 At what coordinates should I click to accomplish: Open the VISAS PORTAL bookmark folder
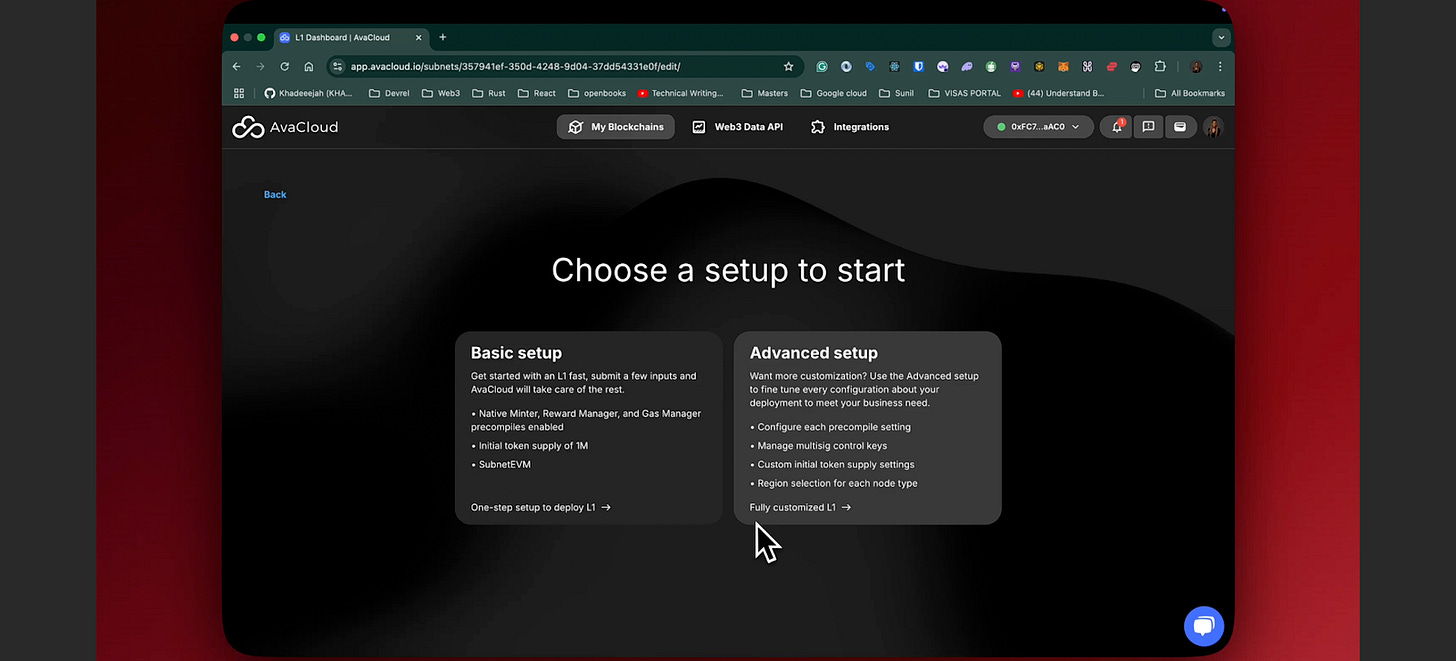point(964,93)
